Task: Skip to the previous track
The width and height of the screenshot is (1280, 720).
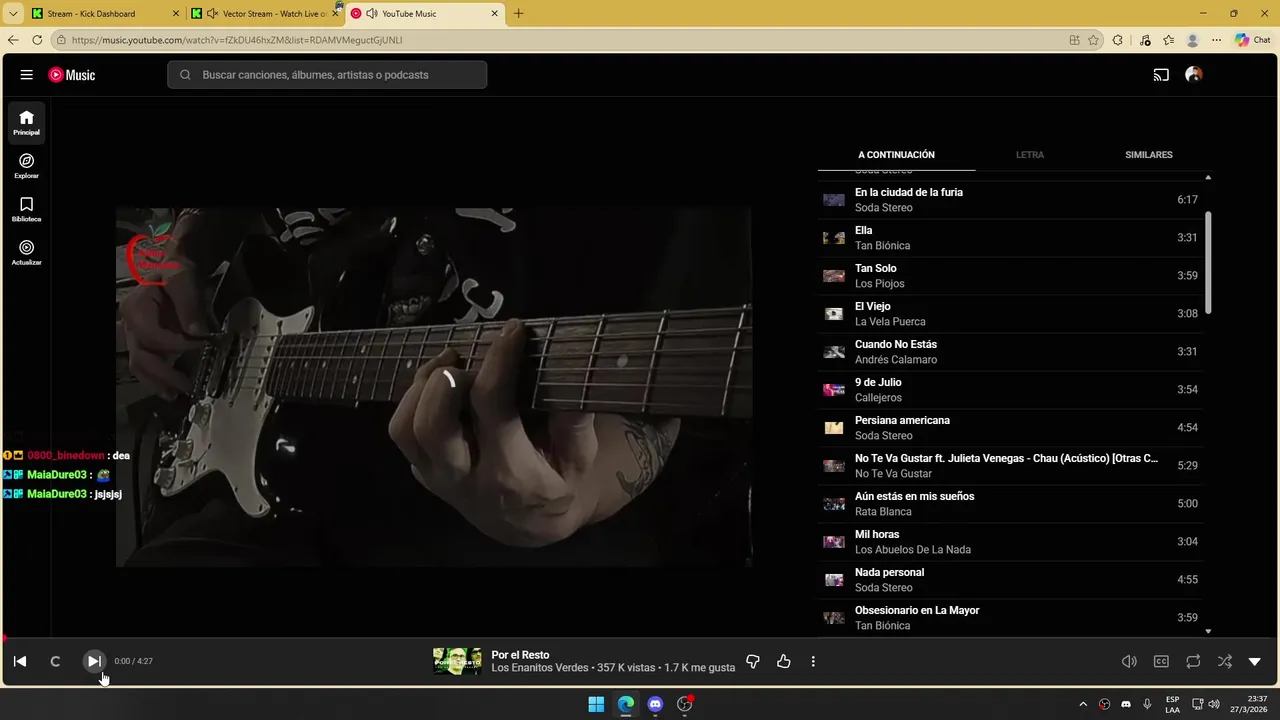Action: point(20,661)
